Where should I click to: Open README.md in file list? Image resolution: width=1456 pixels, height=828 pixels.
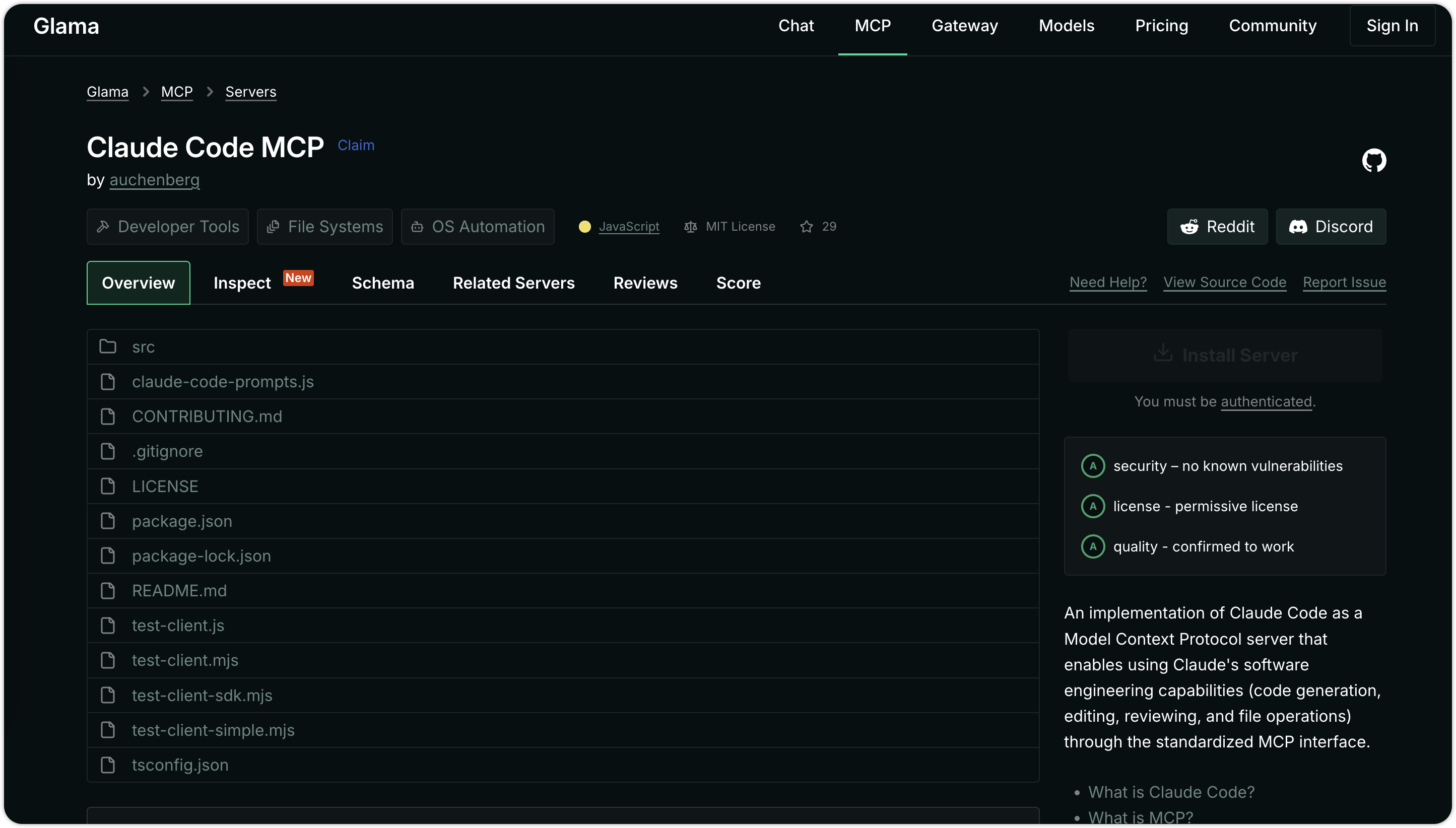179,590
